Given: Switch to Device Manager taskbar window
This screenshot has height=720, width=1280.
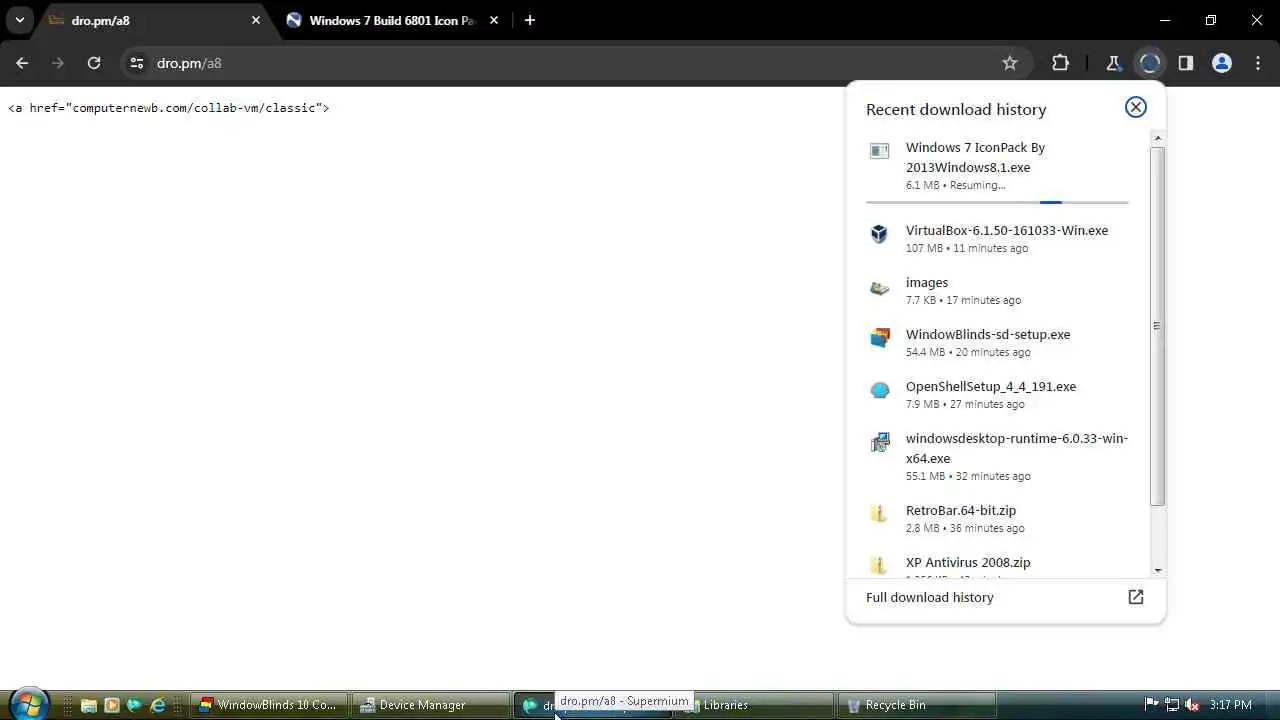Looking at the screenshot, I should 432,705.
